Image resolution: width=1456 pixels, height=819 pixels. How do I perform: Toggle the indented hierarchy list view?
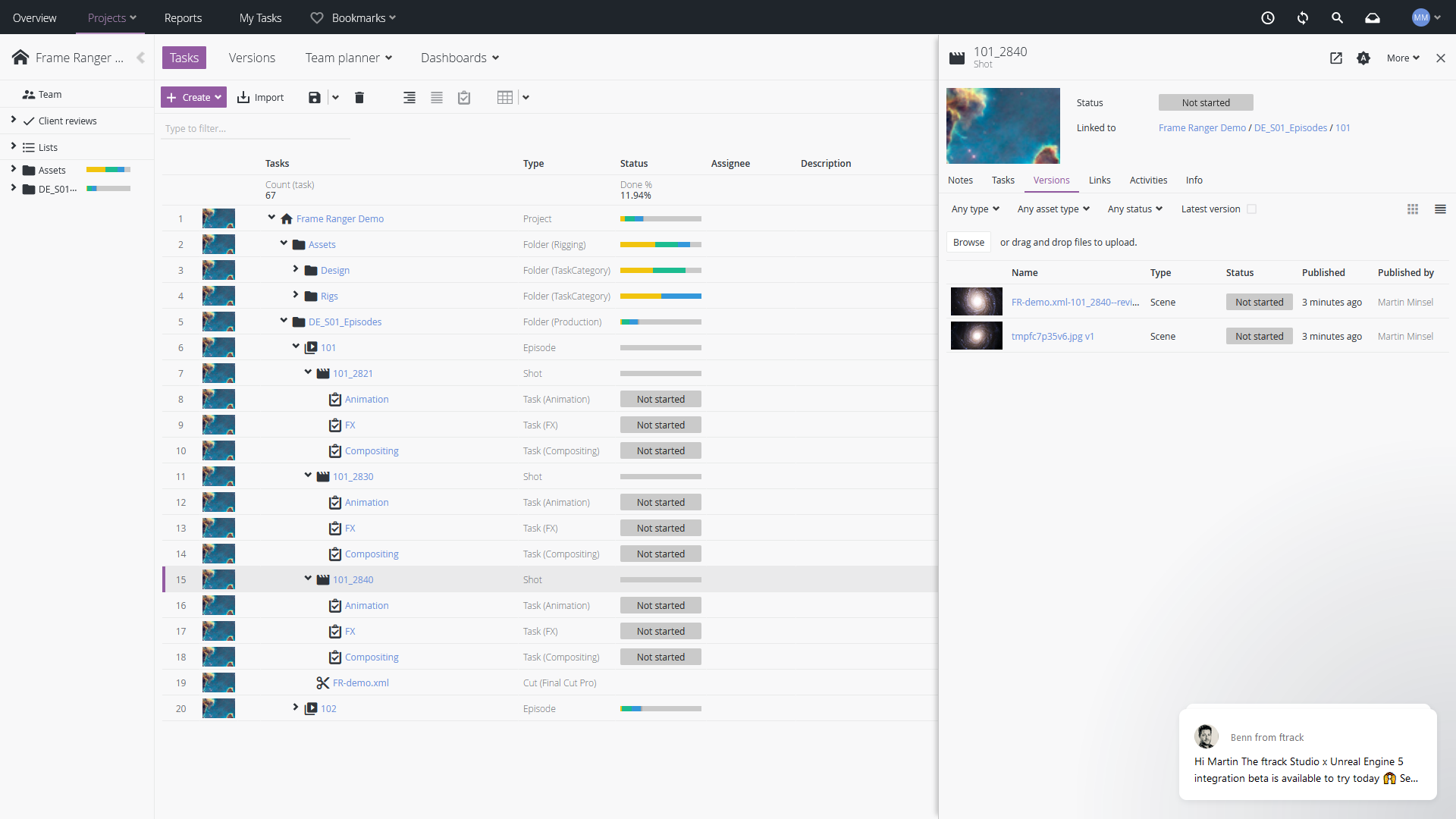[x=409, y=97]
